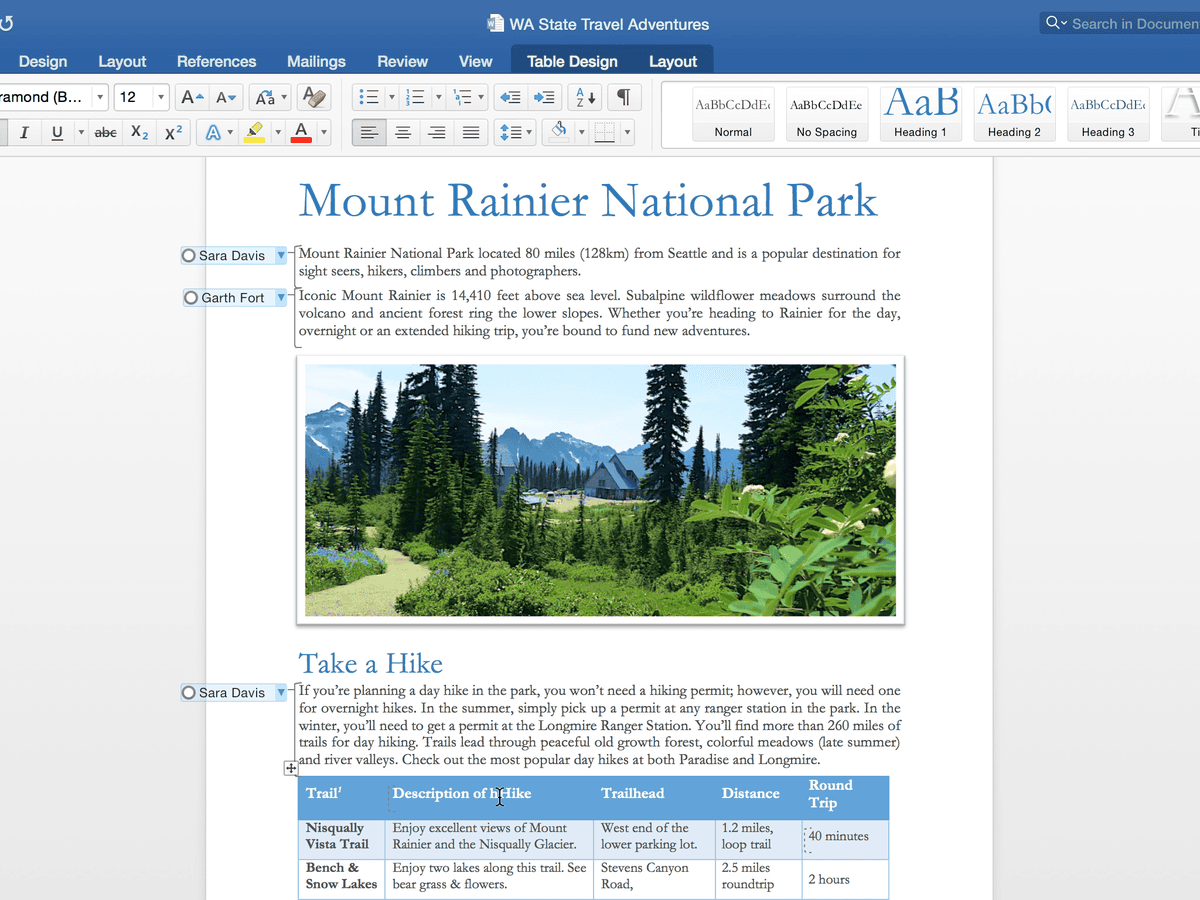1200x900 pixels.
Task: Apply the Normal style
Action: (x=733, y=114)
